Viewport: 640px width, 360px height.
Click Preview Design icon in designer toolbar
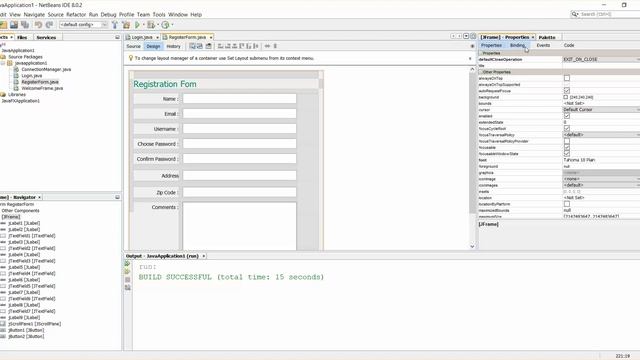(x=209, y=46)
